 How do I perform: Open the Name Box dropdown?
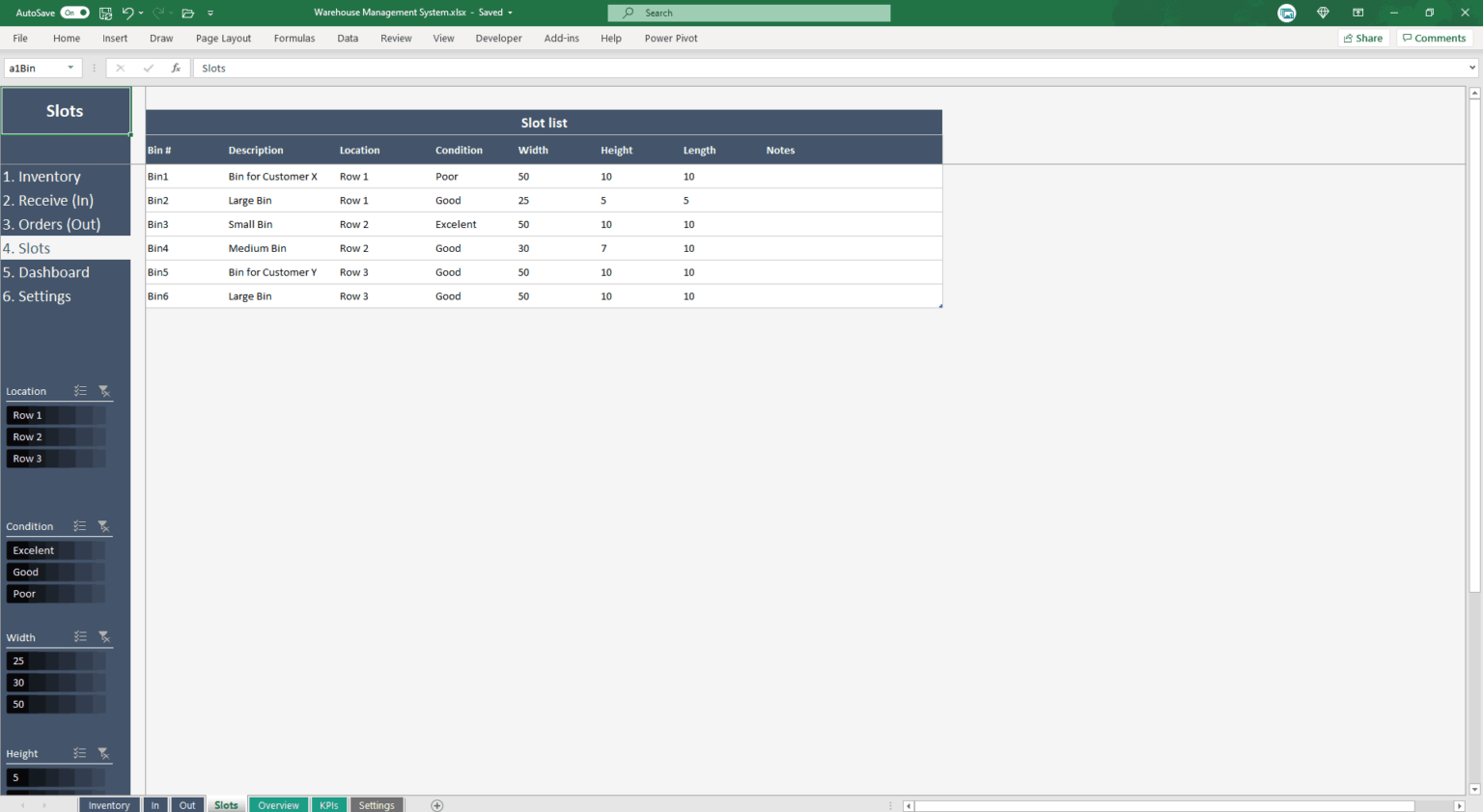(x=69, y=68)
